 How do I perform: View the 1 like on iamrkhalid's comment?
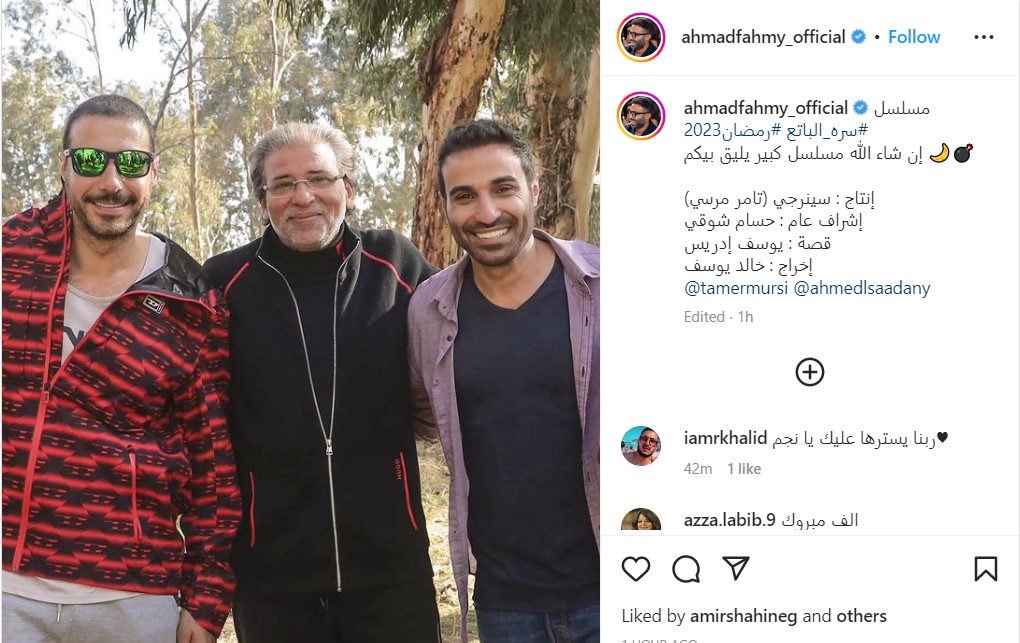coord(744,469)
